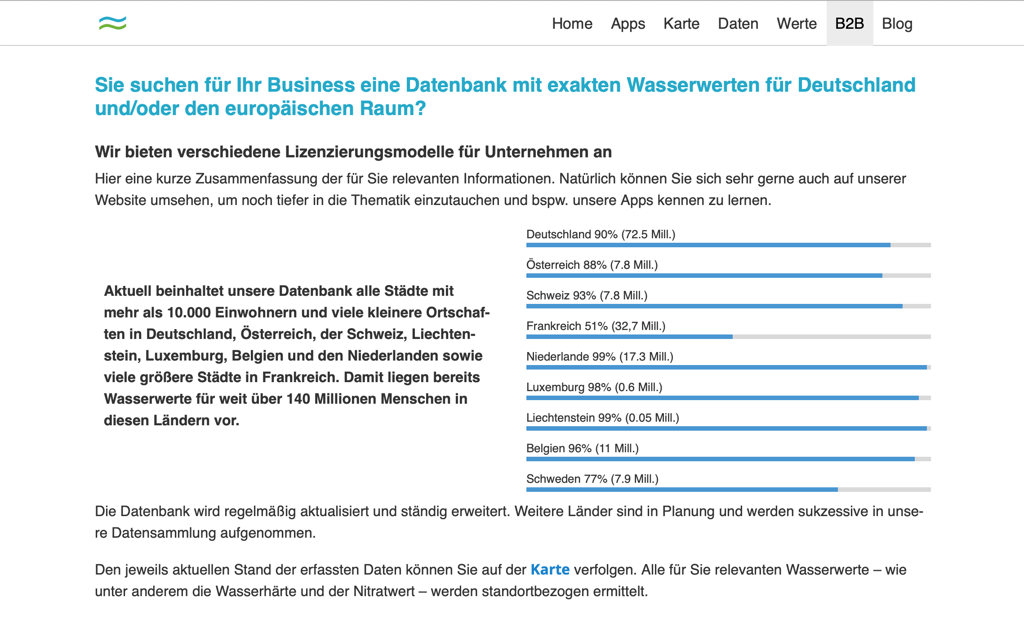Click the label 'Luxemburg 98% (0.6 Mill.)'
This screenshot has height=624, width=1024.
click(x=594, y=387)
